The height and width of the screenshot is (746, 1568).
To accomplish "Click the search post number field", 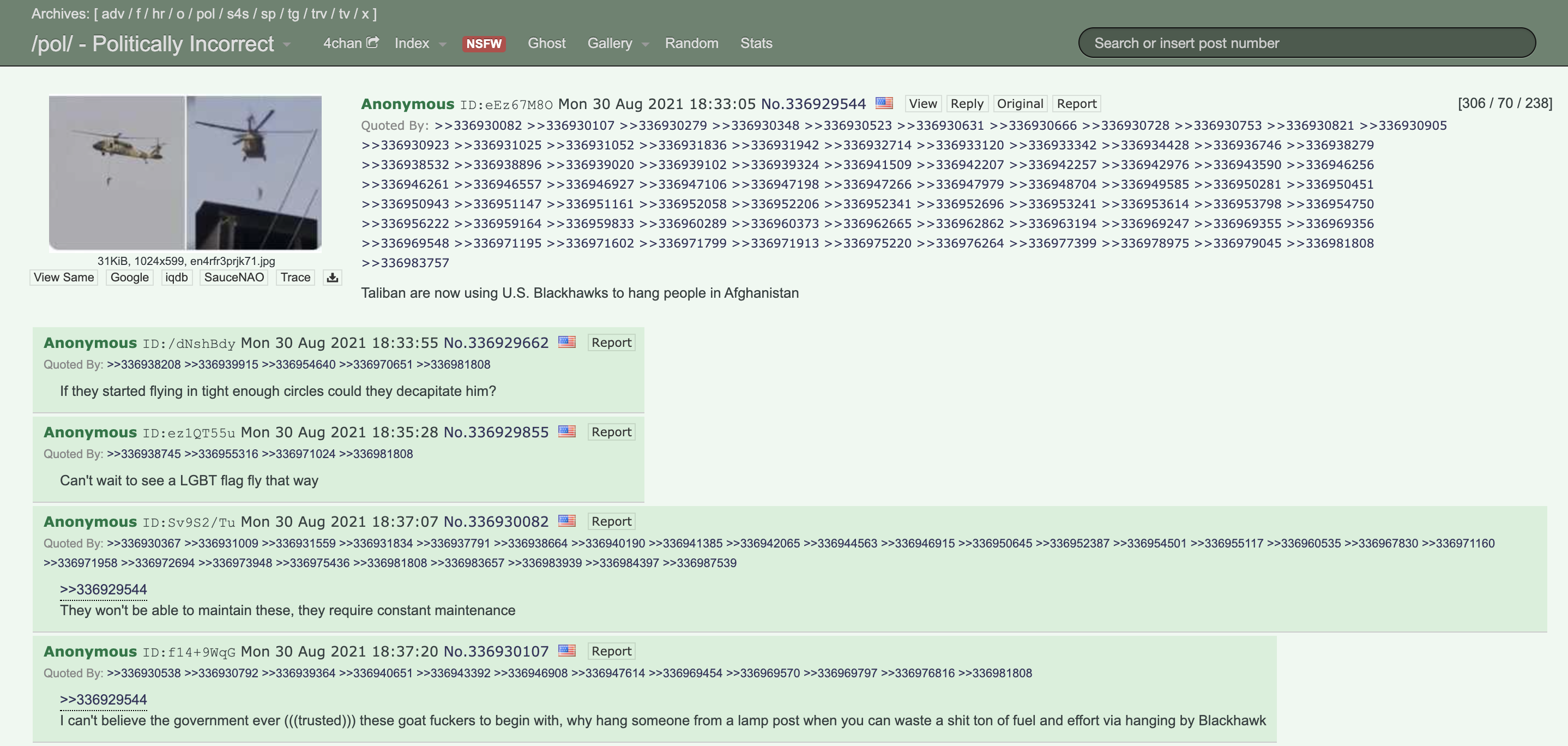I will coord(1307,42).
